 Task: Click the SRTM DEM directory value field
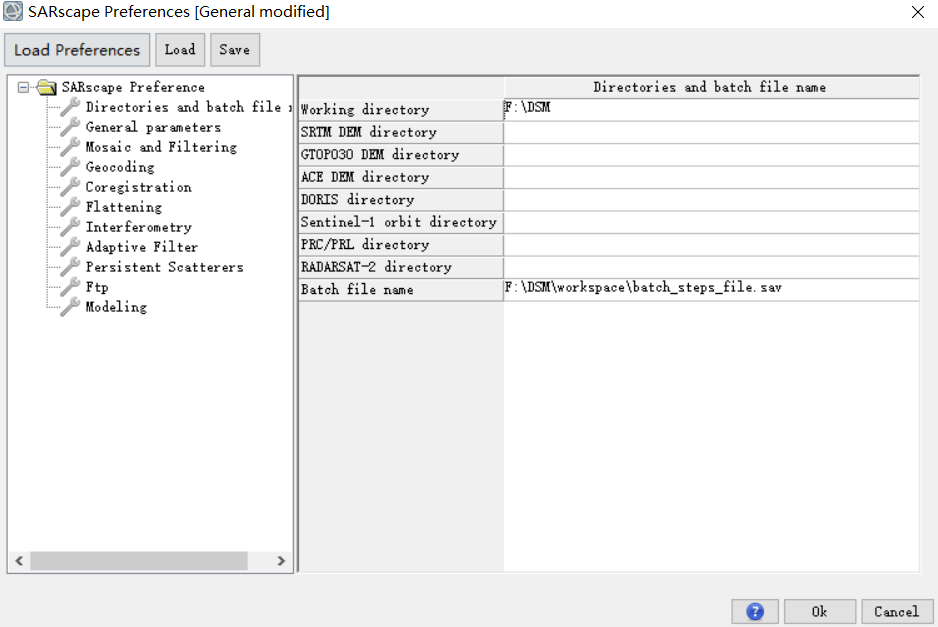pyautogui.click(x=711, y=132)
